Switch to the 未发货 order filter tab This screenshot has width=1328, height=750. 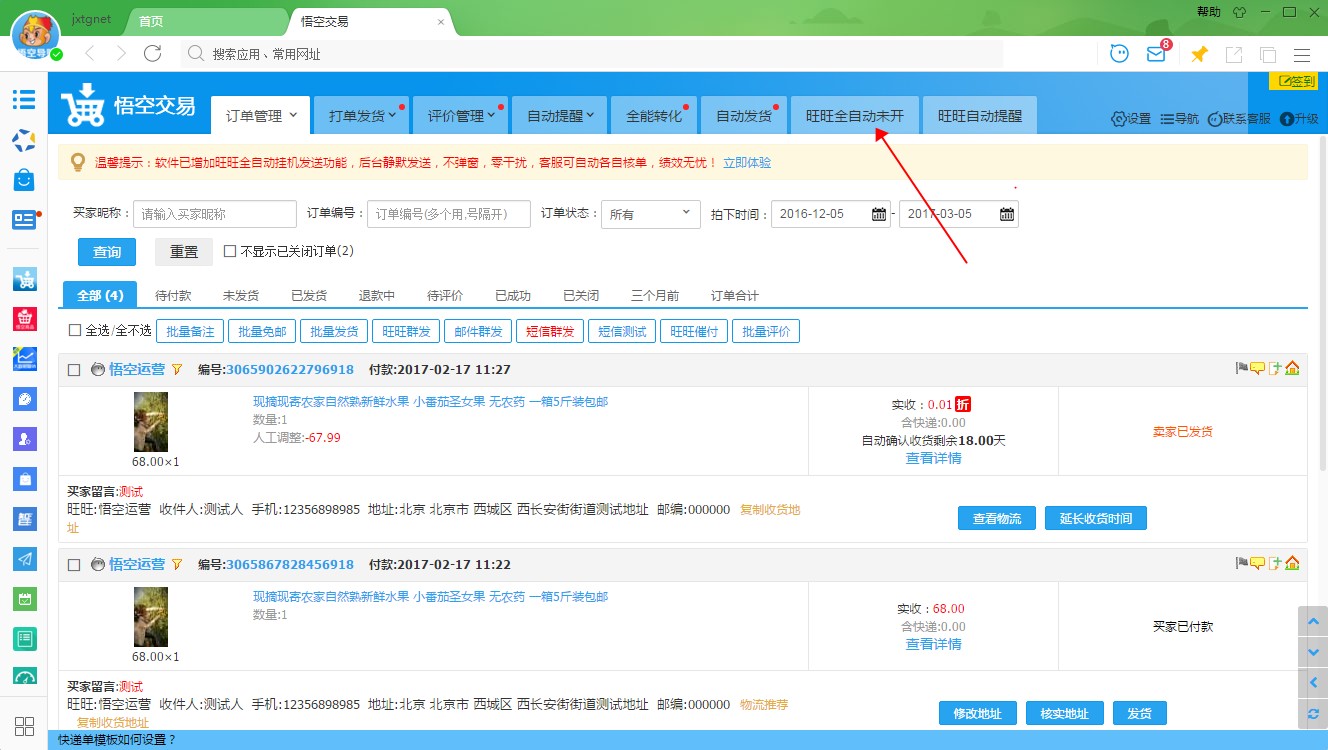point(241,295)
